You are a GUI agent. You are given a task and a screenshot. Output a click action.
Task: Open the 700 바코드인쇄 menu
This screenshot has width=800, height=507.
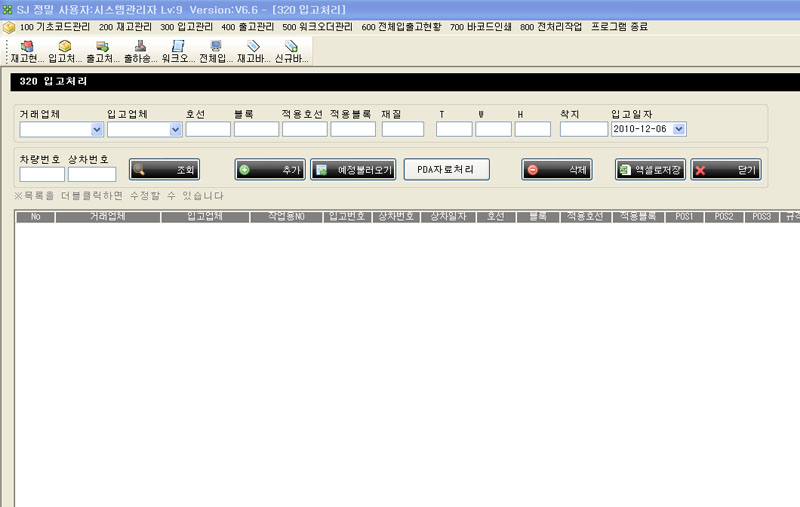point(480,26)
